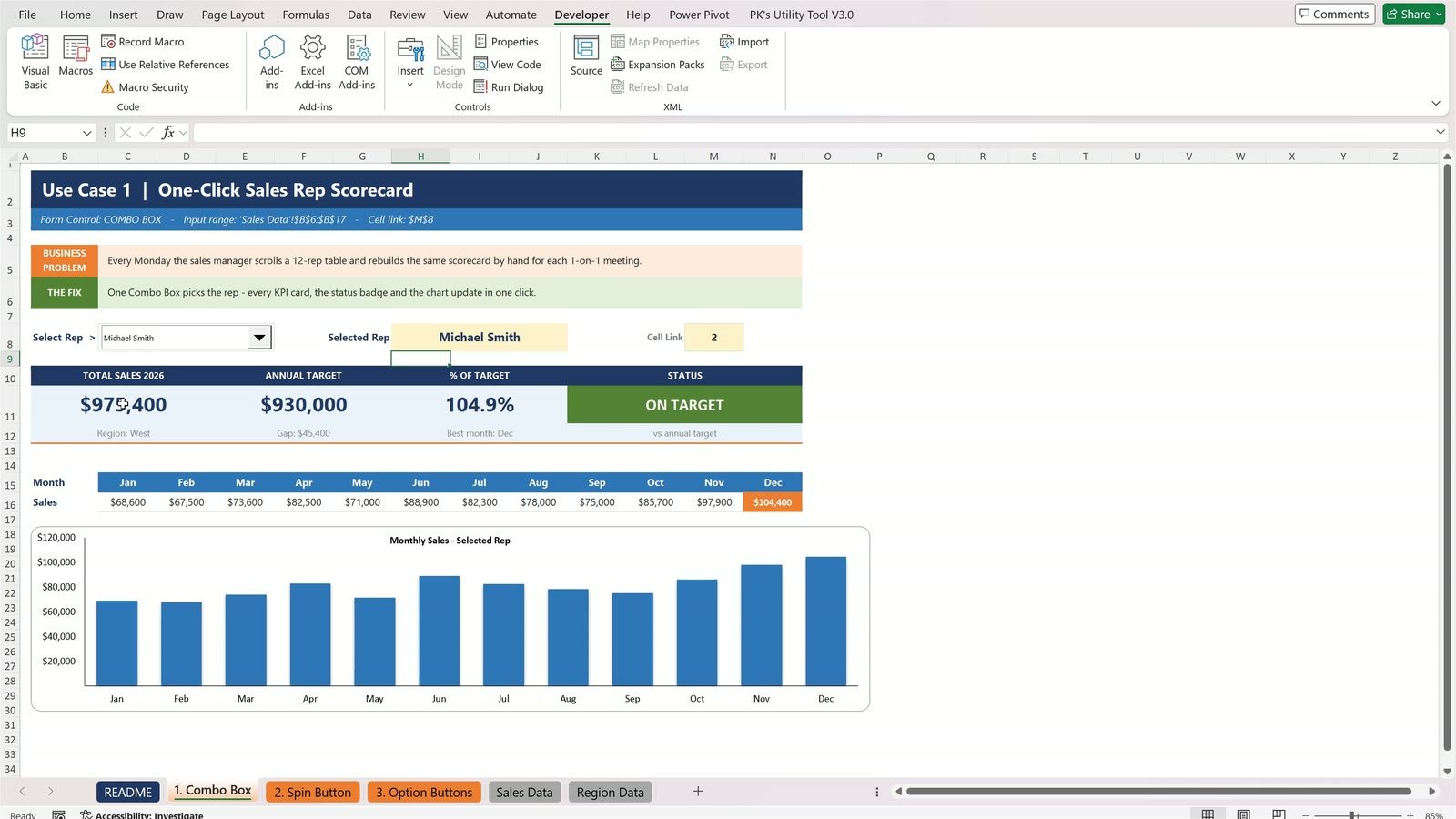The height and width of the screenshot is (819, 1456).
Task: Open Excel Add-ins manager
Action: (x=312, y=62)
